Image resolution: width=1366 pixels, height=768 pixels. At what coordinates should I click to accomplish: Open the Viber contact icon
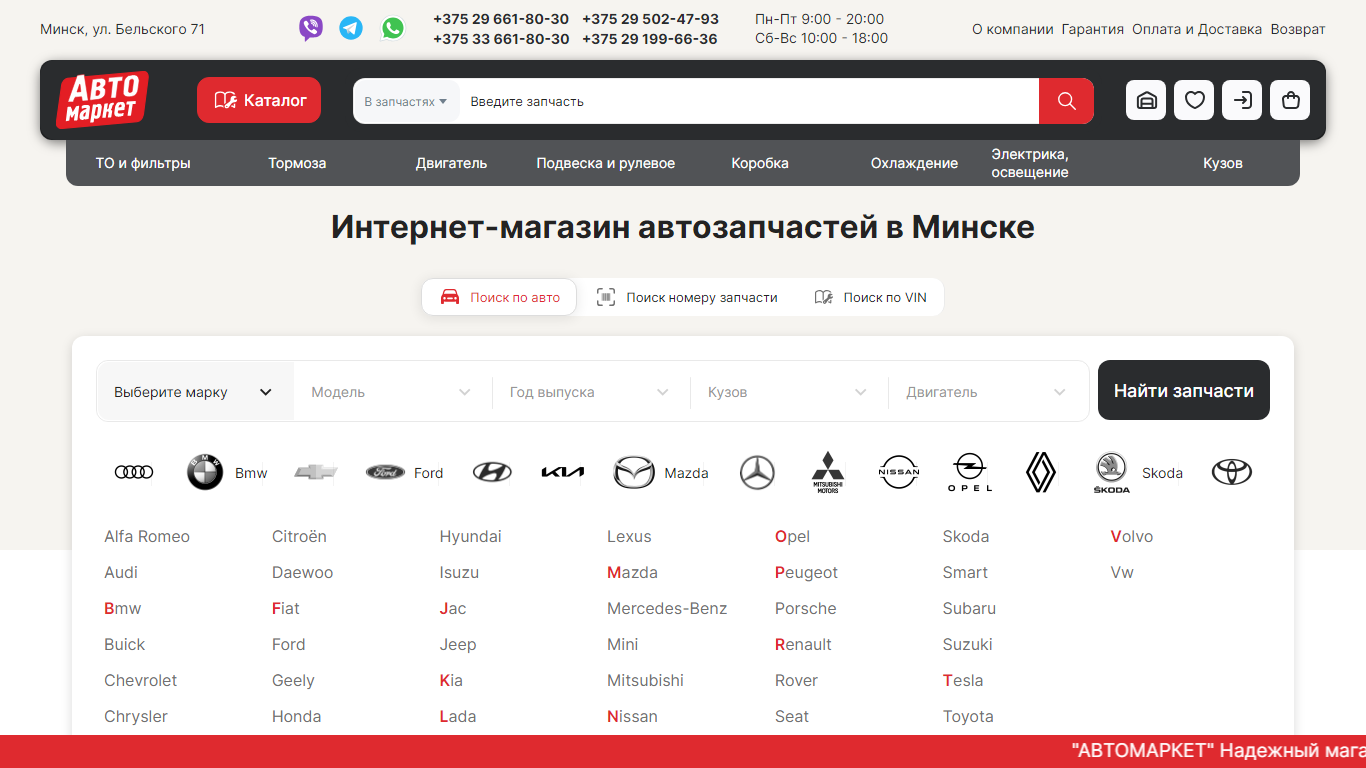tap(311, 28)
